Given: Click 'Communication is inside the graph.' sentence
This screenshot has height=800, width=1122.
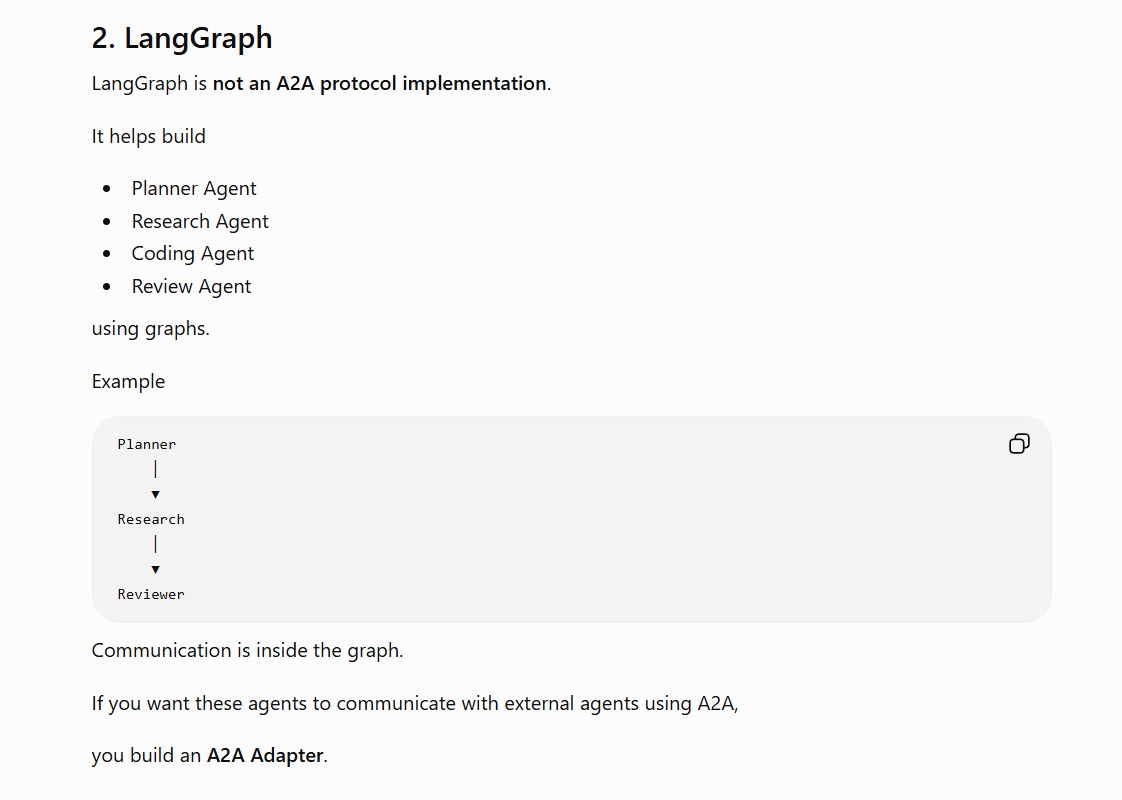Looking at the screenshot, I should (247, 650).
